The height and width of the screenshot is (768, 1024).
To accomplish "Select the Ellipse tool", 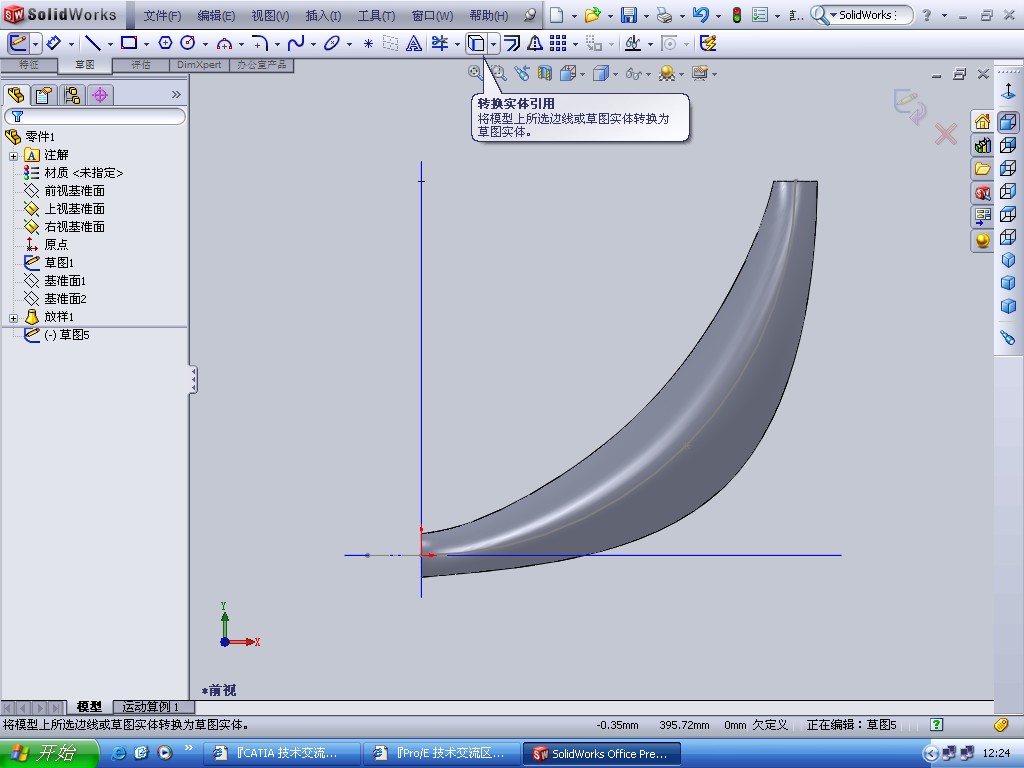I will [x=332, y=44].
